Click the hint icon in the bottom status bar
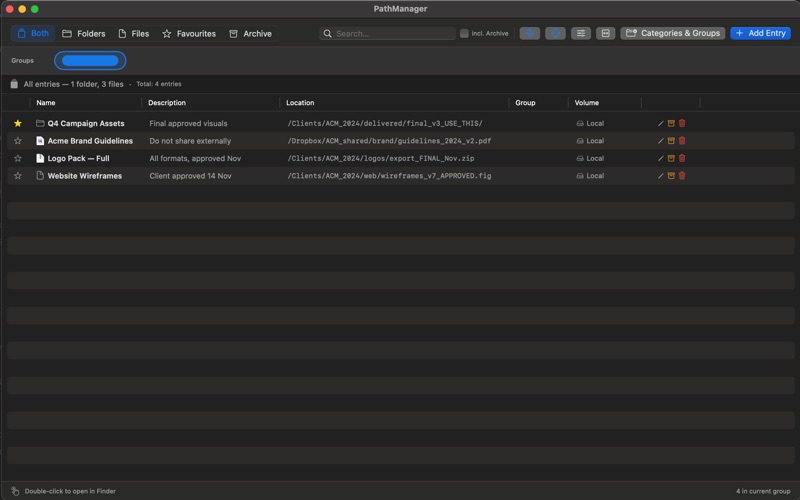This screenshot has height=500, width=800. tap(15, 491)
